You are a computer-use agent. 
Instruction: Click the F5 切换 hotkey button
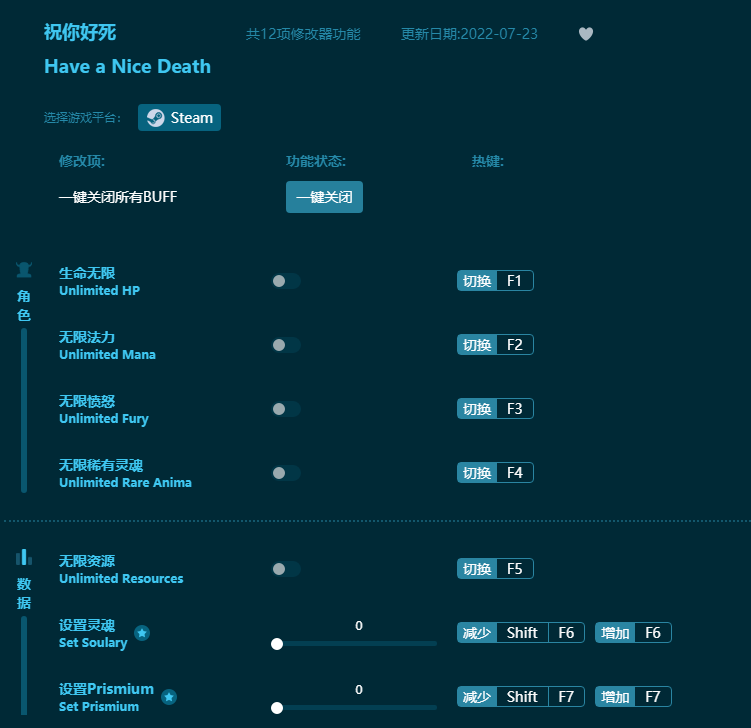tap(495, 569)
